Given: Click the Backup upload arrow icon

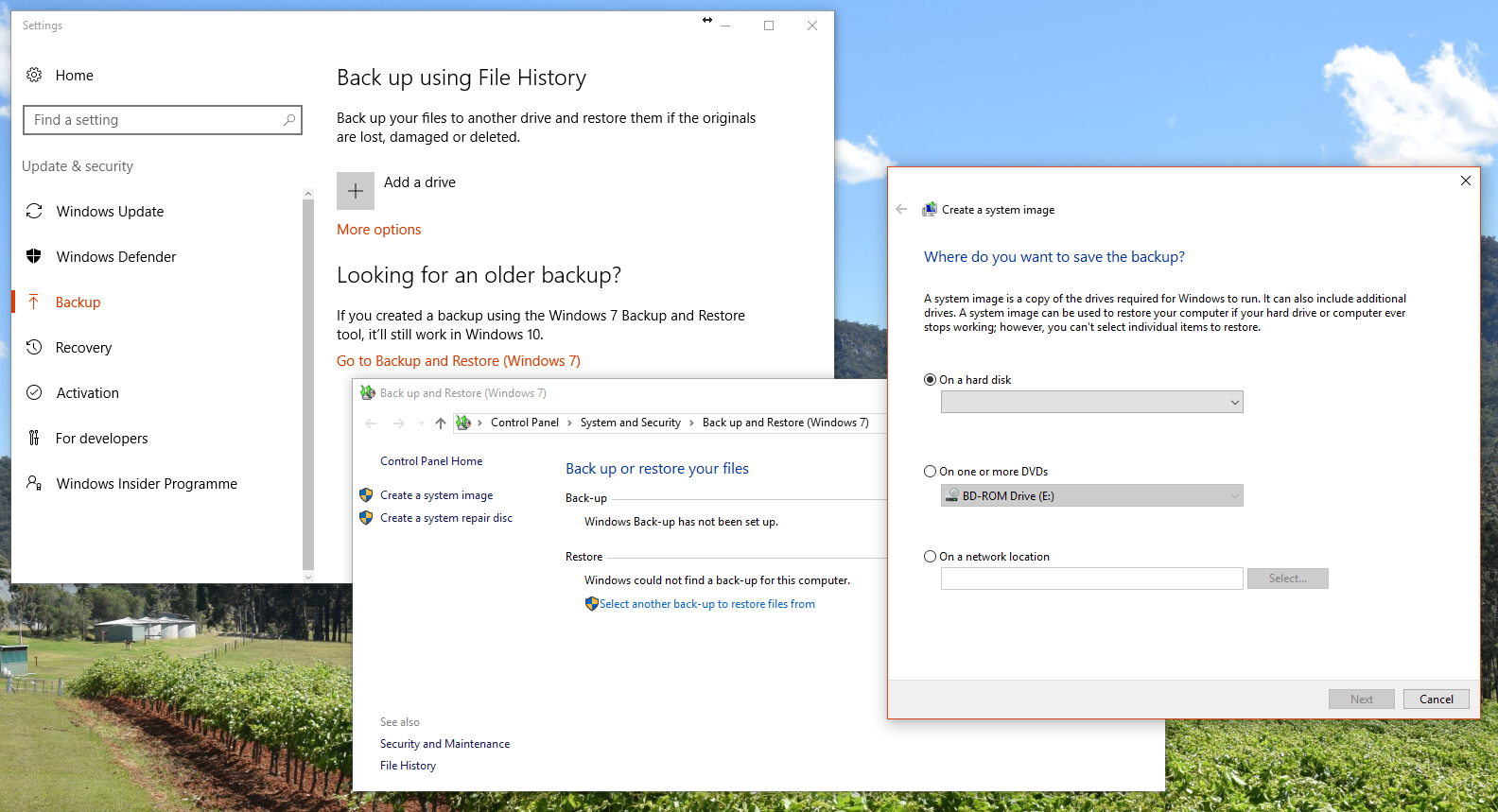Looking at the screenshot, I should pyautogui.click(x=34, y=302).
